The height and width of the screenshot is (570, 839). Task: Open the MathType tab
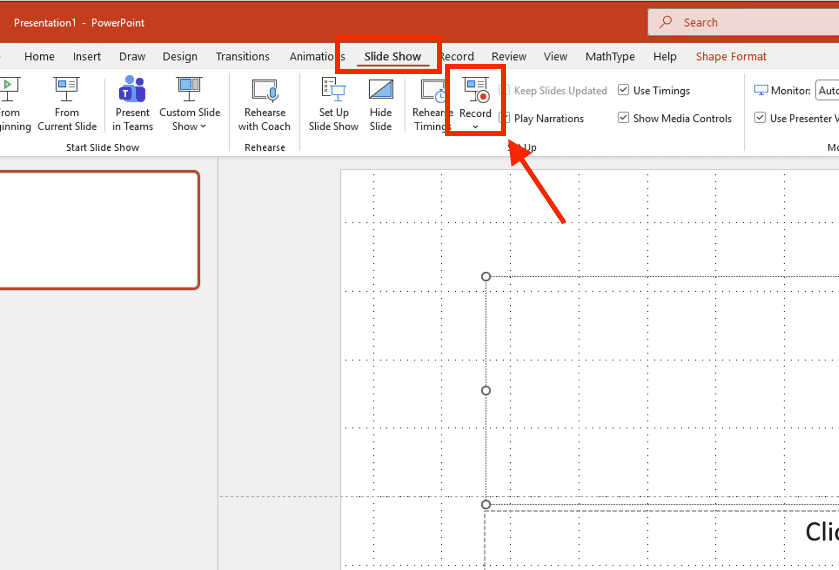pyautogui.click(x=610, y=56)
